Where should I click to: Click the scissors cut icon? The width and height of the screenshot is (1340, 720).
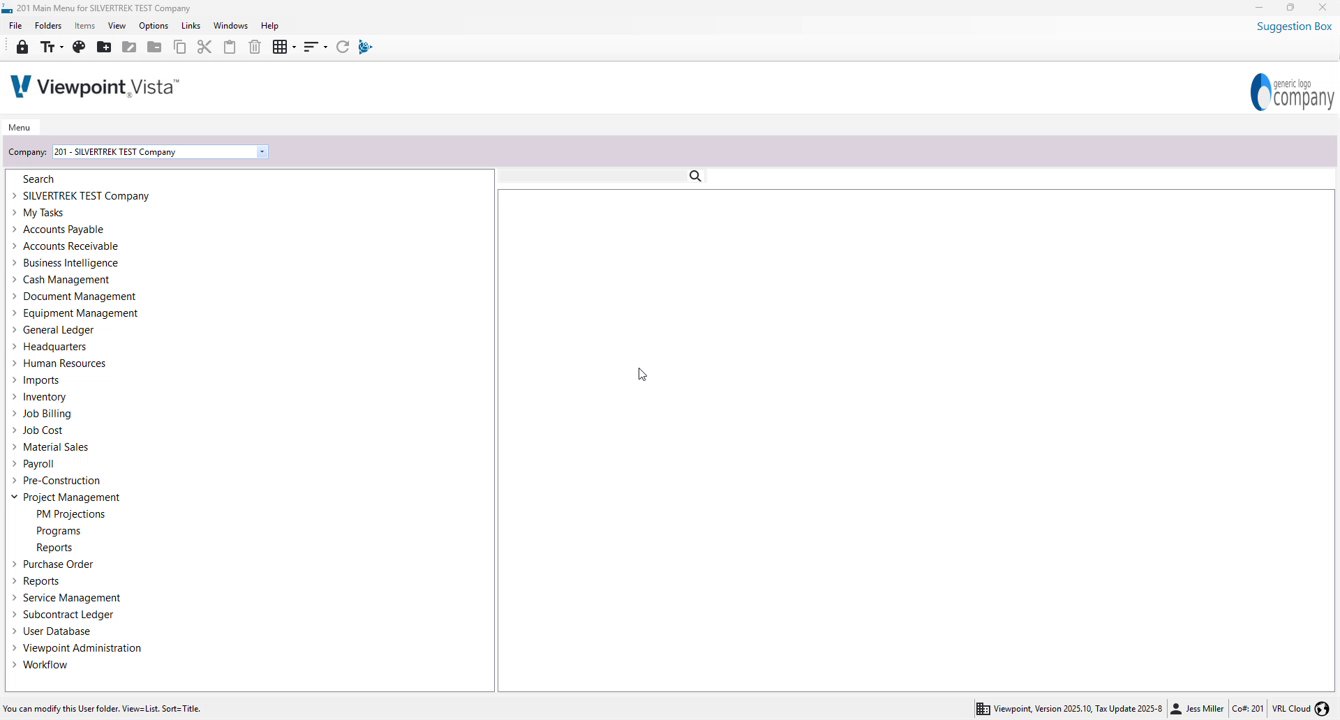[204, 47]
